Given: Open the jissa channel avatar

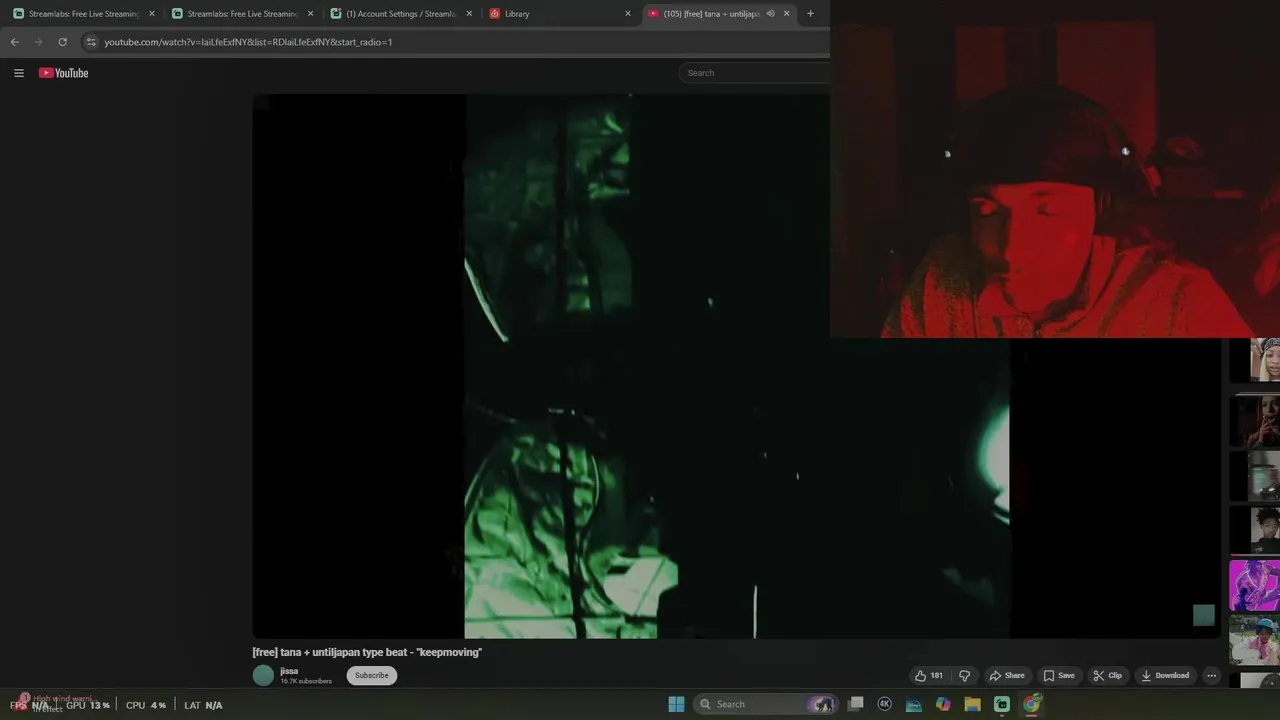Looking at the screenshot, I should [263, 675].
